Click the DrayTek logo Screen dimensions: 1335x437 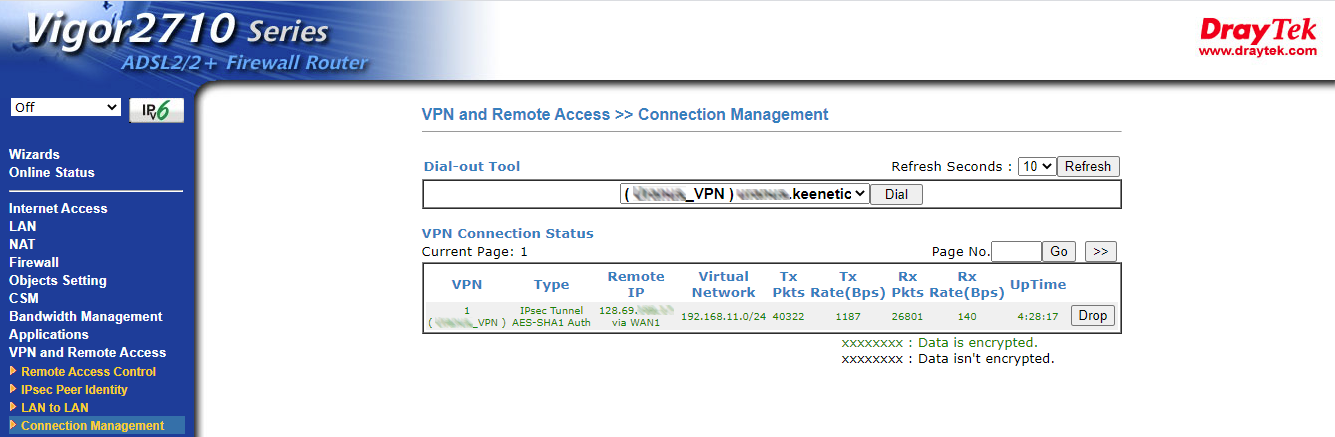coord(1258,30)
